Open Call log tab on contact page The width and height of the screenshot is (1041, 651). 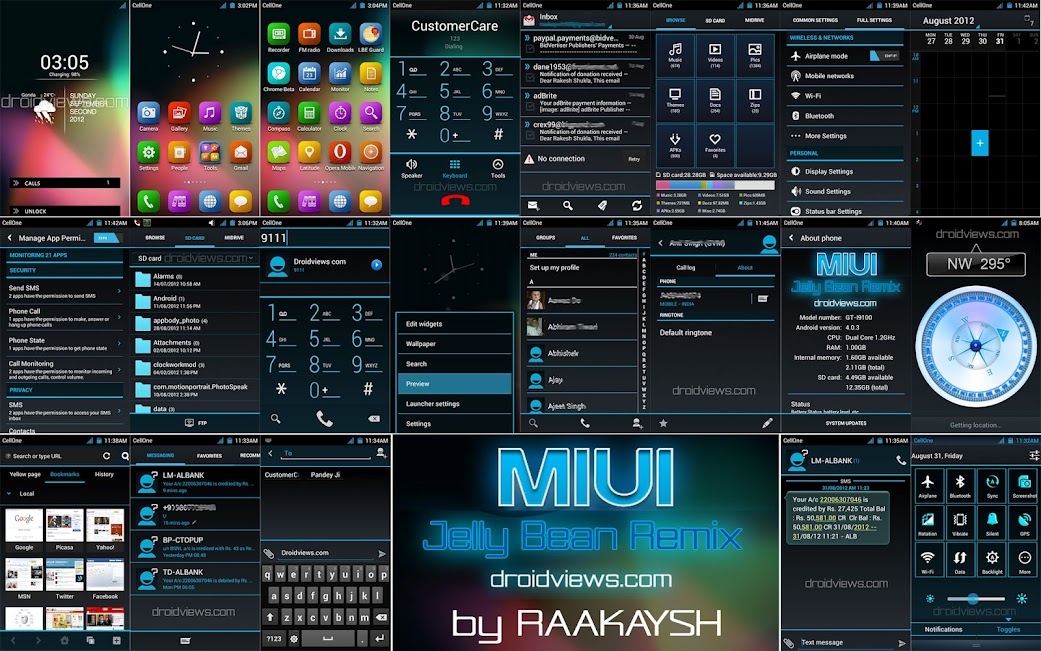click(686, 267)
